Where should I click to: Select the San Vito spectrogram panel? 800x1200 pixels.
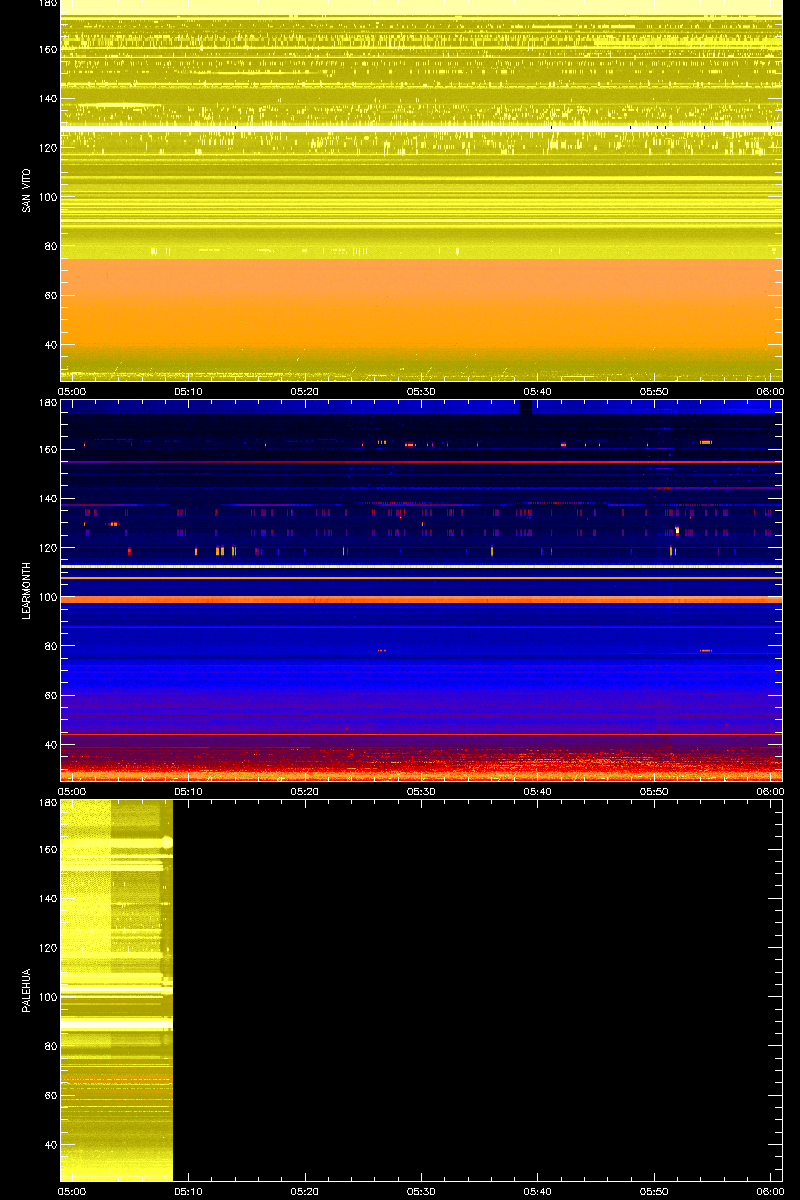421,190
